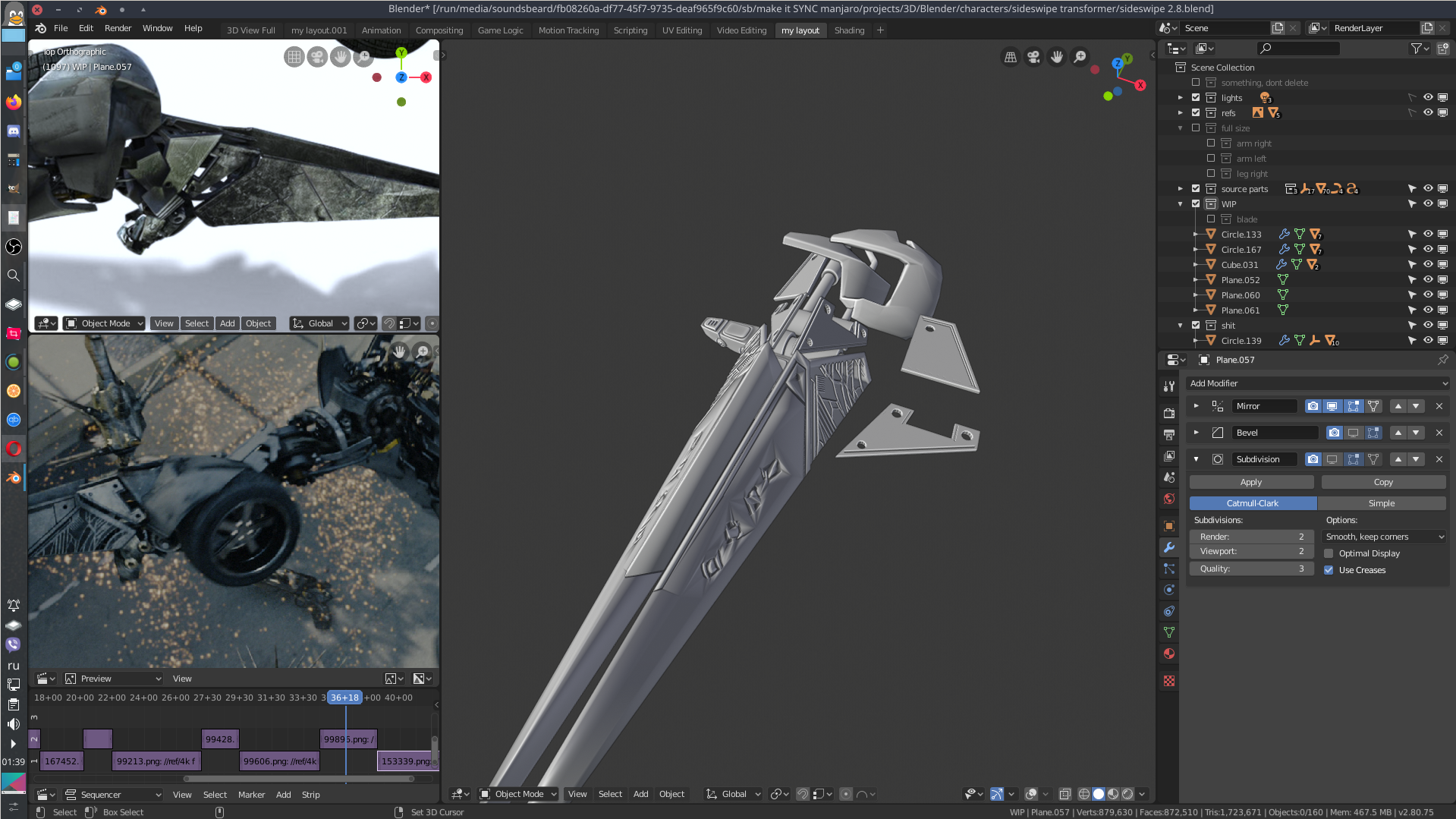Image resolution: width=1456 pixels, height=819 pixels.
Task: Click the Quality value field
Action: (1251, 569)
